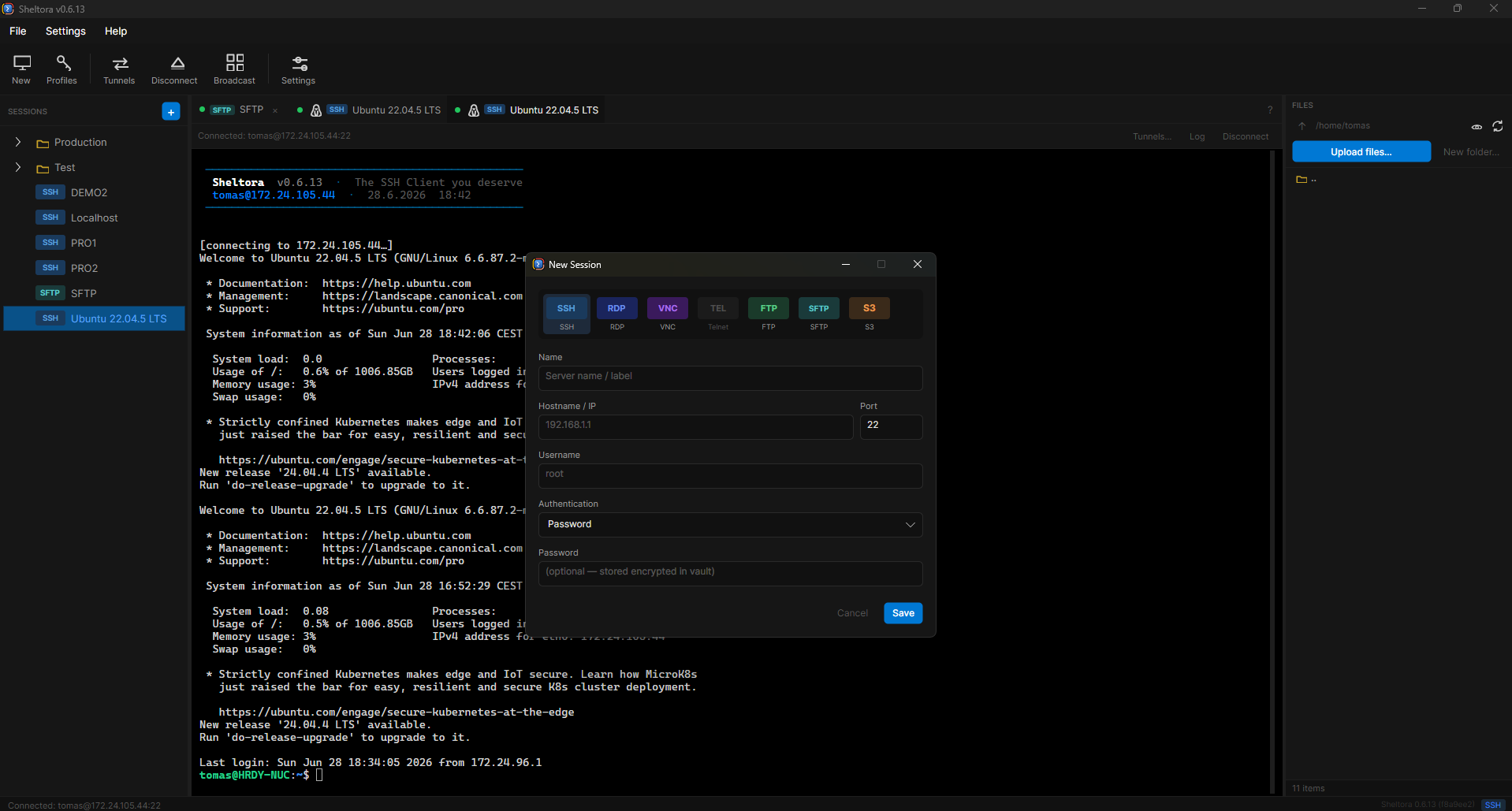The height and width of the screenshot is (811, 1512).
Task: Open Tunnels link in terminal header
Action: (x=1152, y=136)
